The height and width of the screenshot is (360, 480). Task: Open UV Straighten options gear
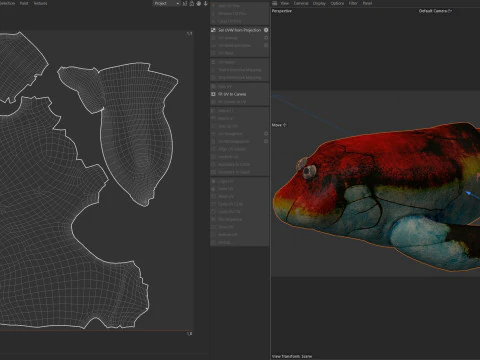266,134
